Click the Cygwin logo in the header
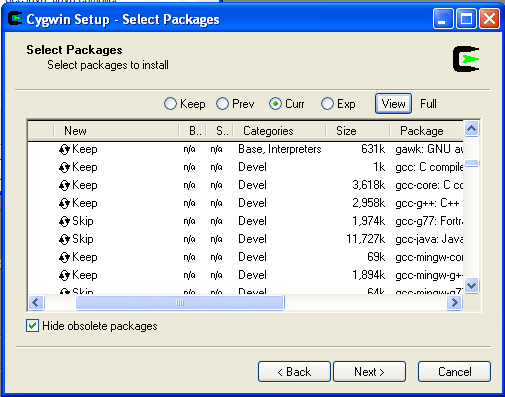This screenshot has height=397, width=505. point(466,59)
